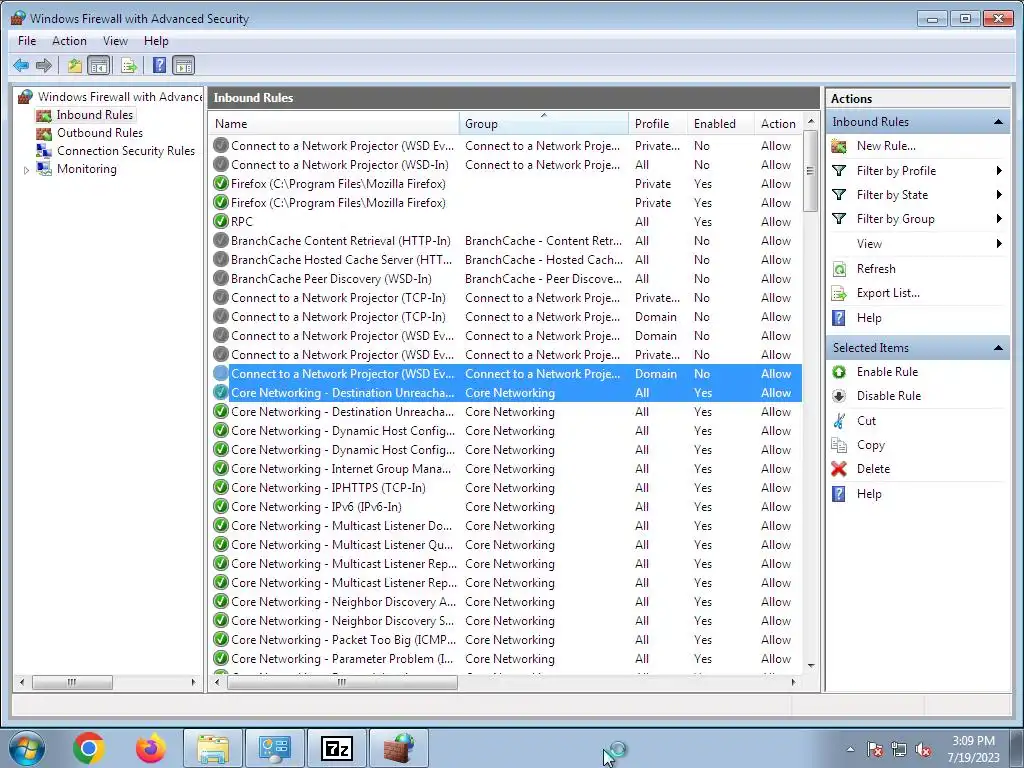Image resolution: width=1024 pixels, height=768 pixels.
Task: Click the tree pane horizontal scrollbar thumb
Action: pyautogui.click(x=72, y=682)
